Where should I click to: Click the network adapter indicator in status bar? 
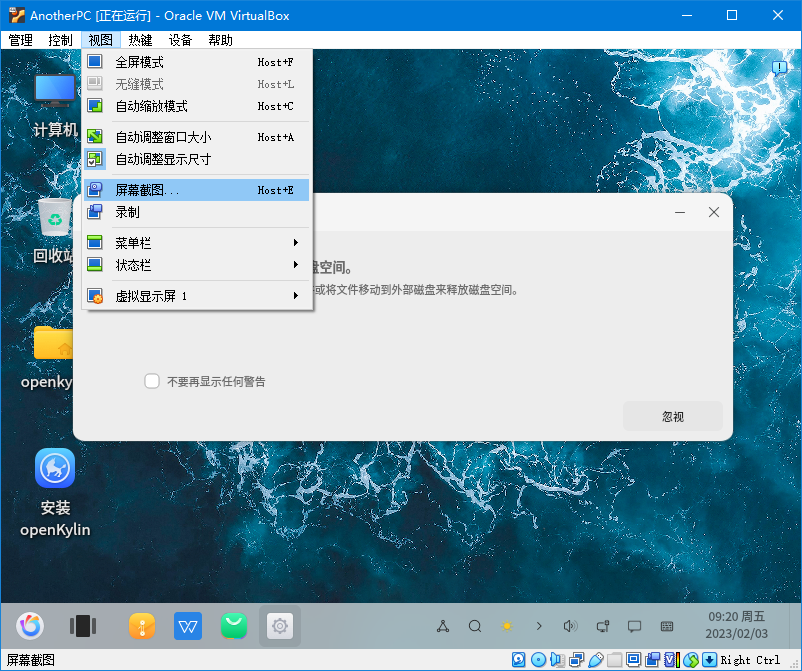(x=576, y=660)
